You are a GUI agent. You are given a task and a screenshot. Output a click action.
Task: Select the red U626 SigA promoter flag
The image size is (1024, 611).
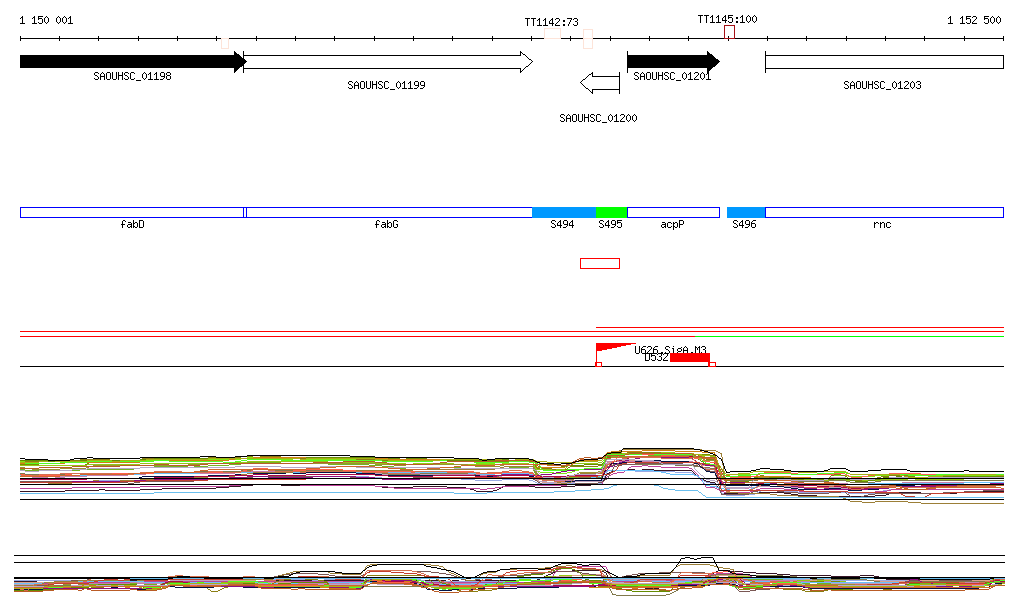(x=612, y=348)
